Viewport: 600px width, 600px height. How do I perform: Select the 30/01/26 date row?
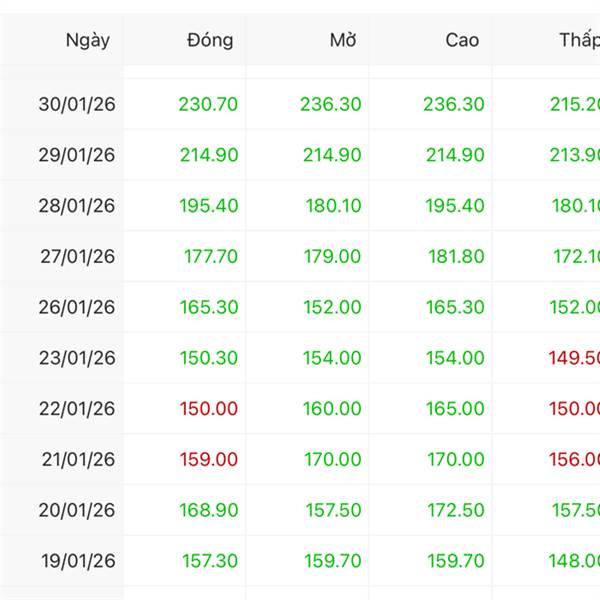click(x=77, y=104)
